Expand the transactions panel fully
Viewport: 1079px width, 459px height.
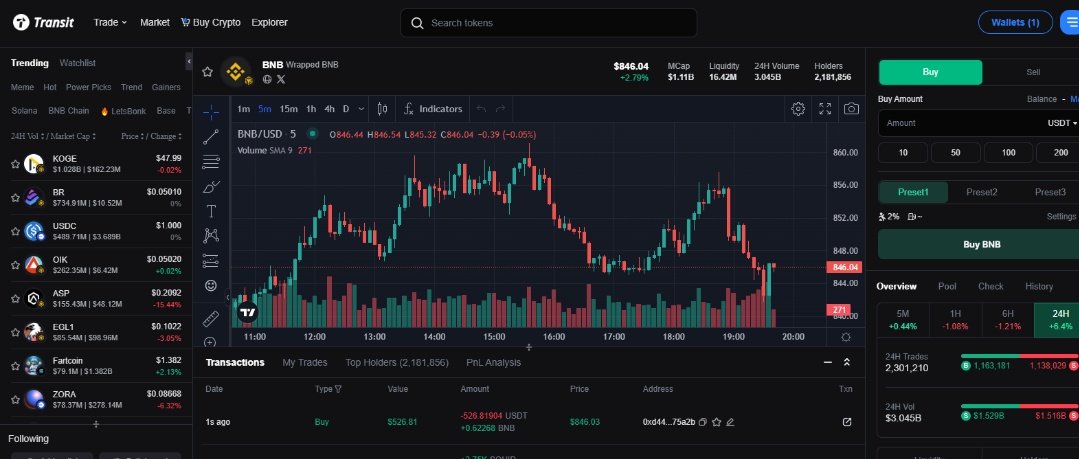[x=847, y=363]
